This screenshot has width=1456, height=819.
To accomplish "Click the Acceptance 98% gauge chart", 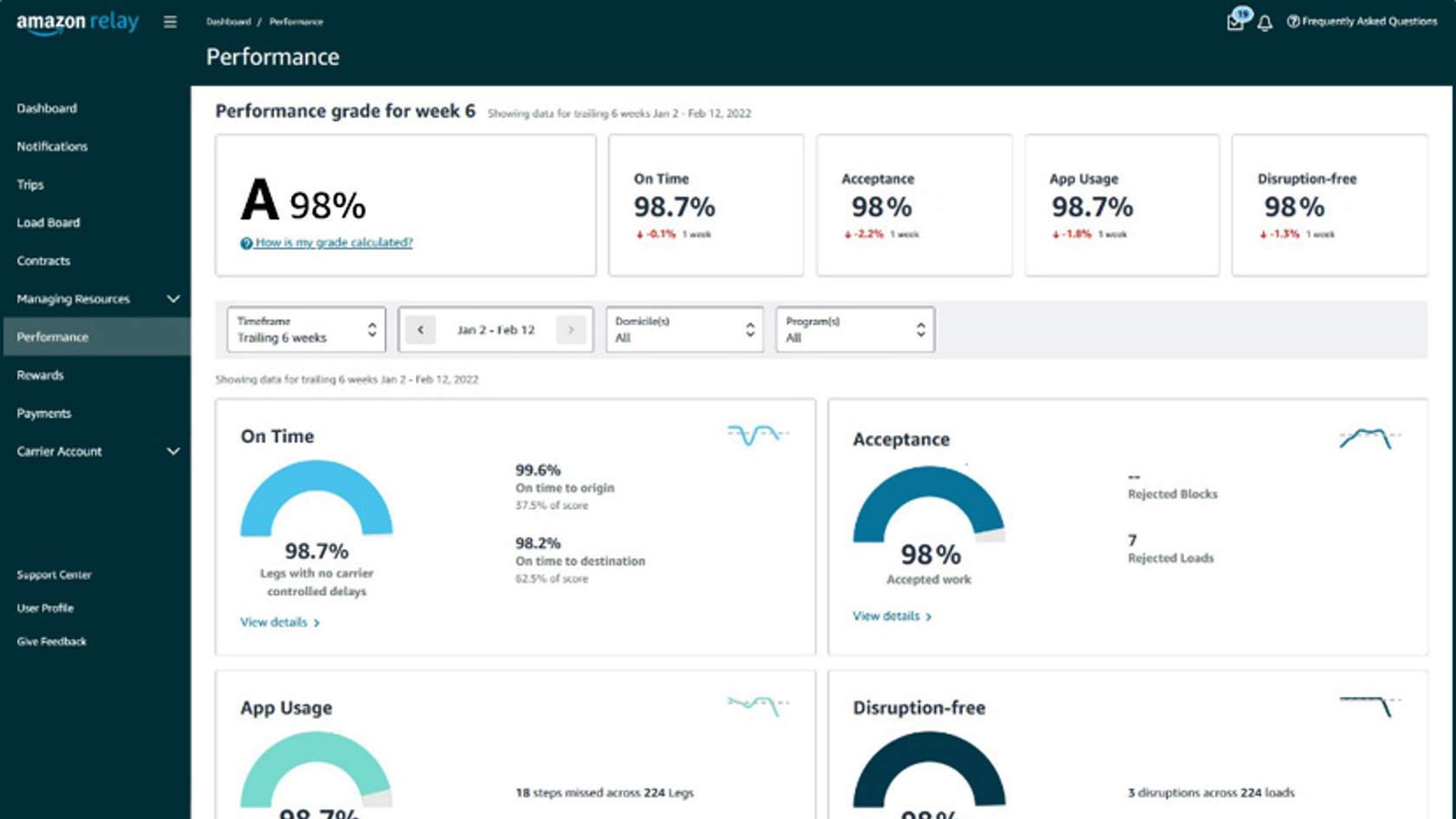I will 928,511.
